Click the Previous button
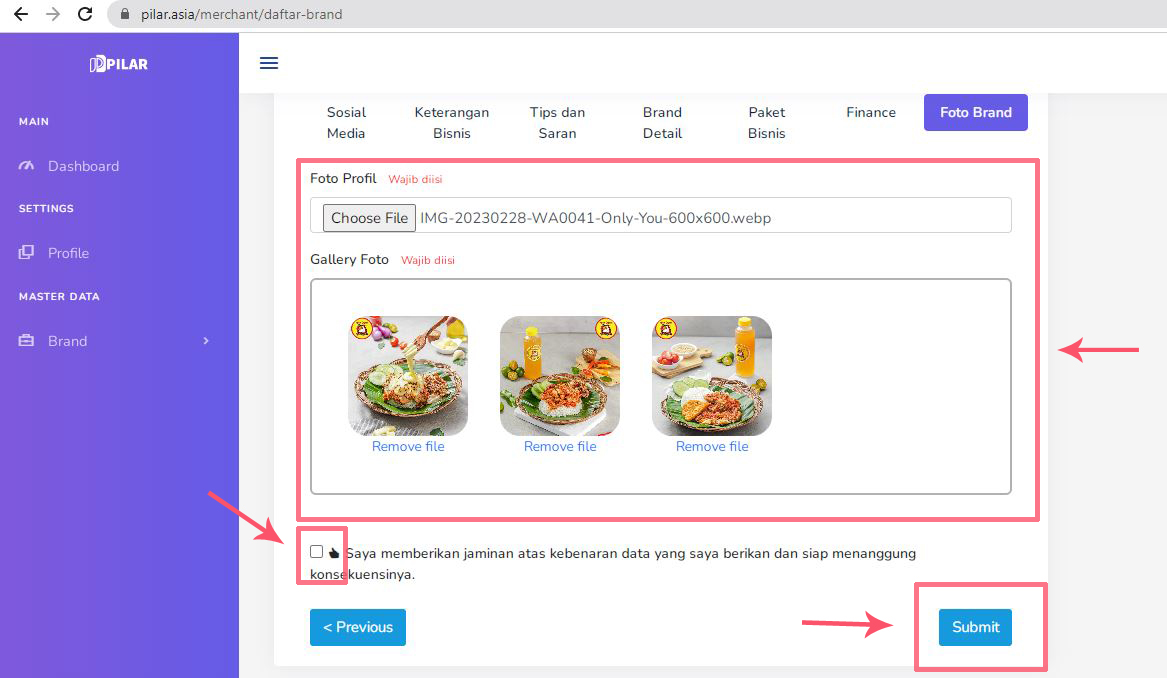Image resolution: width=1167 pixels, height=678 pixels. [358, 627]
